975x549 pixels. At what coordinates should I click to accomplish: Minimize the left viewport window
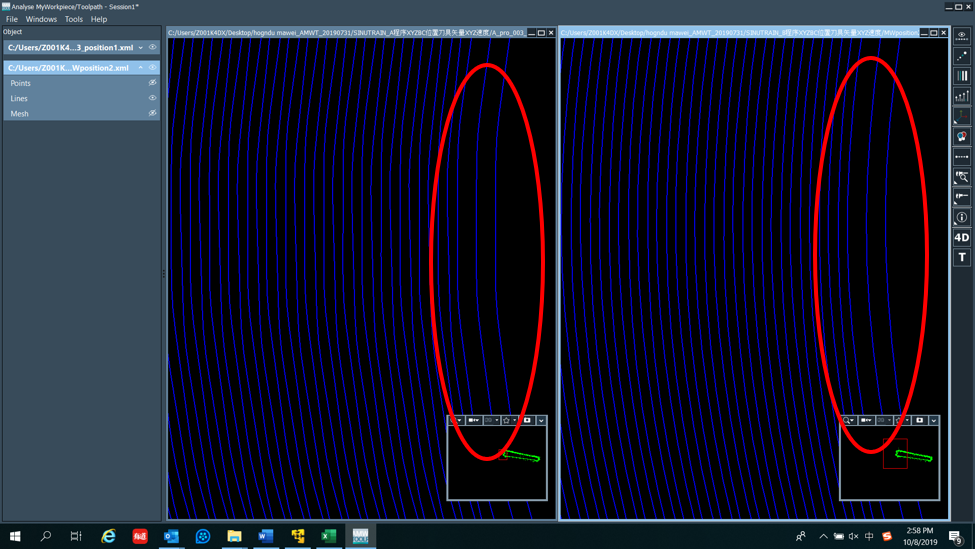point(532,33)
